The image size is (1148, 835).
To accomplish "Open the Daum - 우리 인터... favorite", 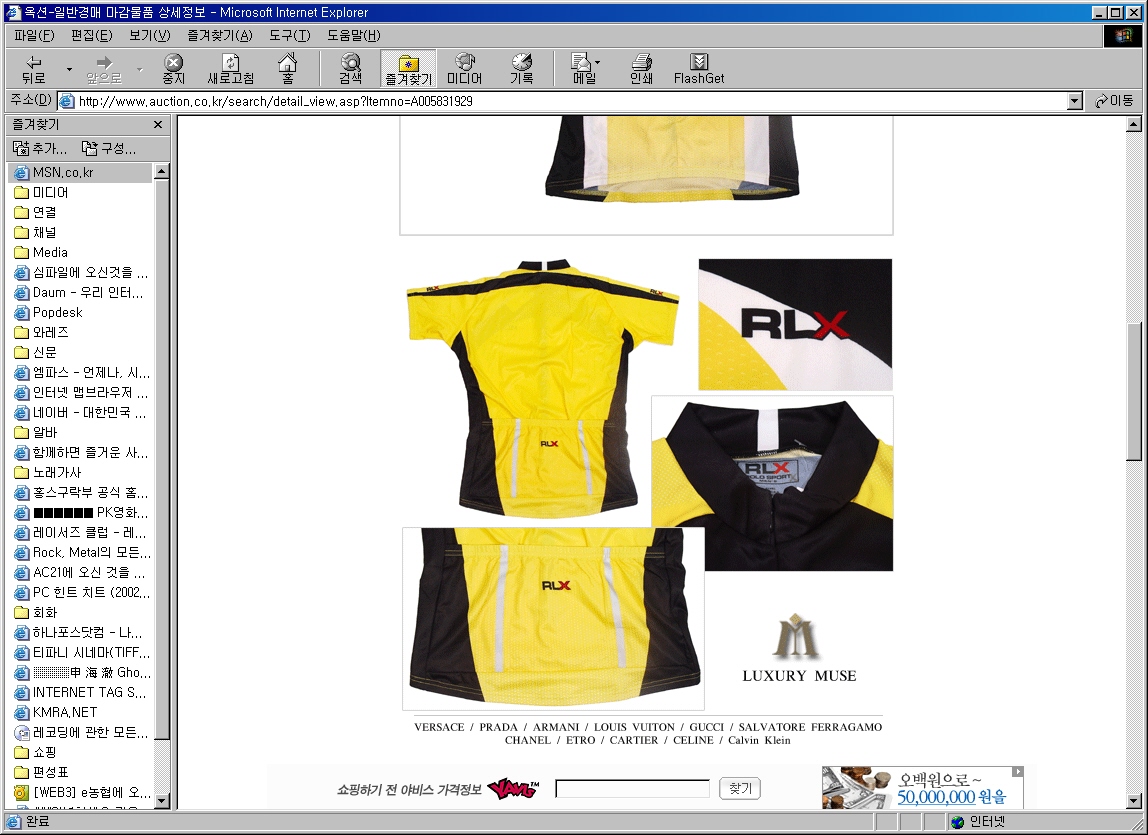I will [79, 292].
